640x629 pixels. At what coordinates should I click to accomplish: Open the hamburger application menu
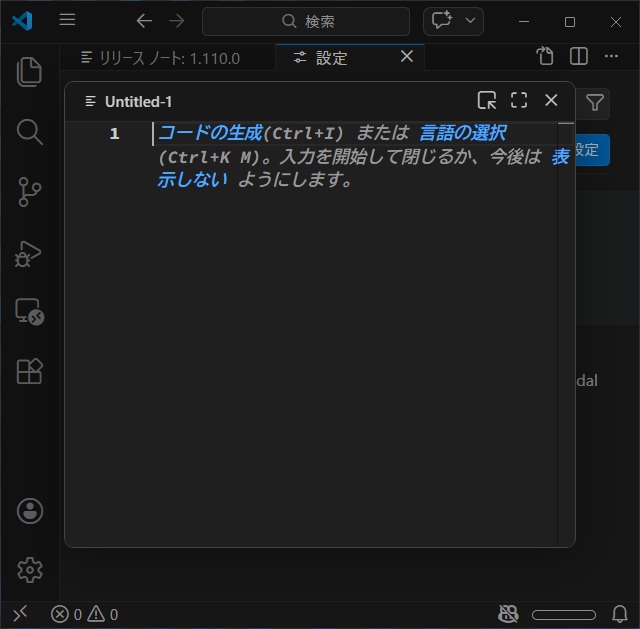(x=67, y=21)
